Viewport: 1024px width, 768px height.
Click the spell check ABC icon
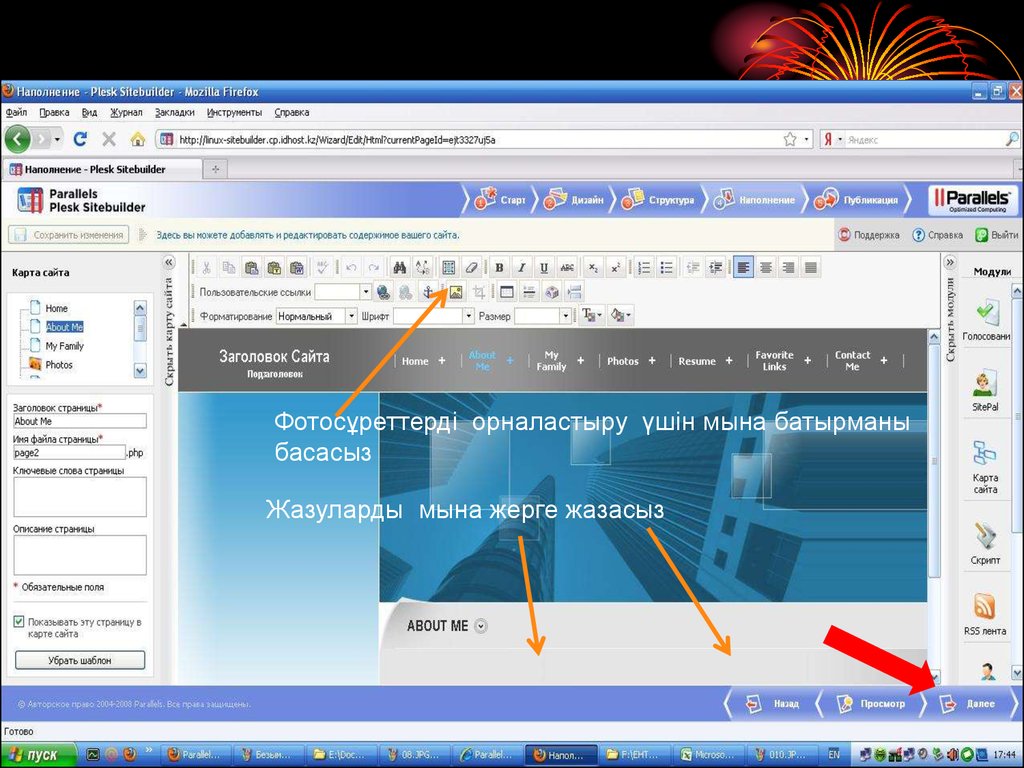click(323, 268)
